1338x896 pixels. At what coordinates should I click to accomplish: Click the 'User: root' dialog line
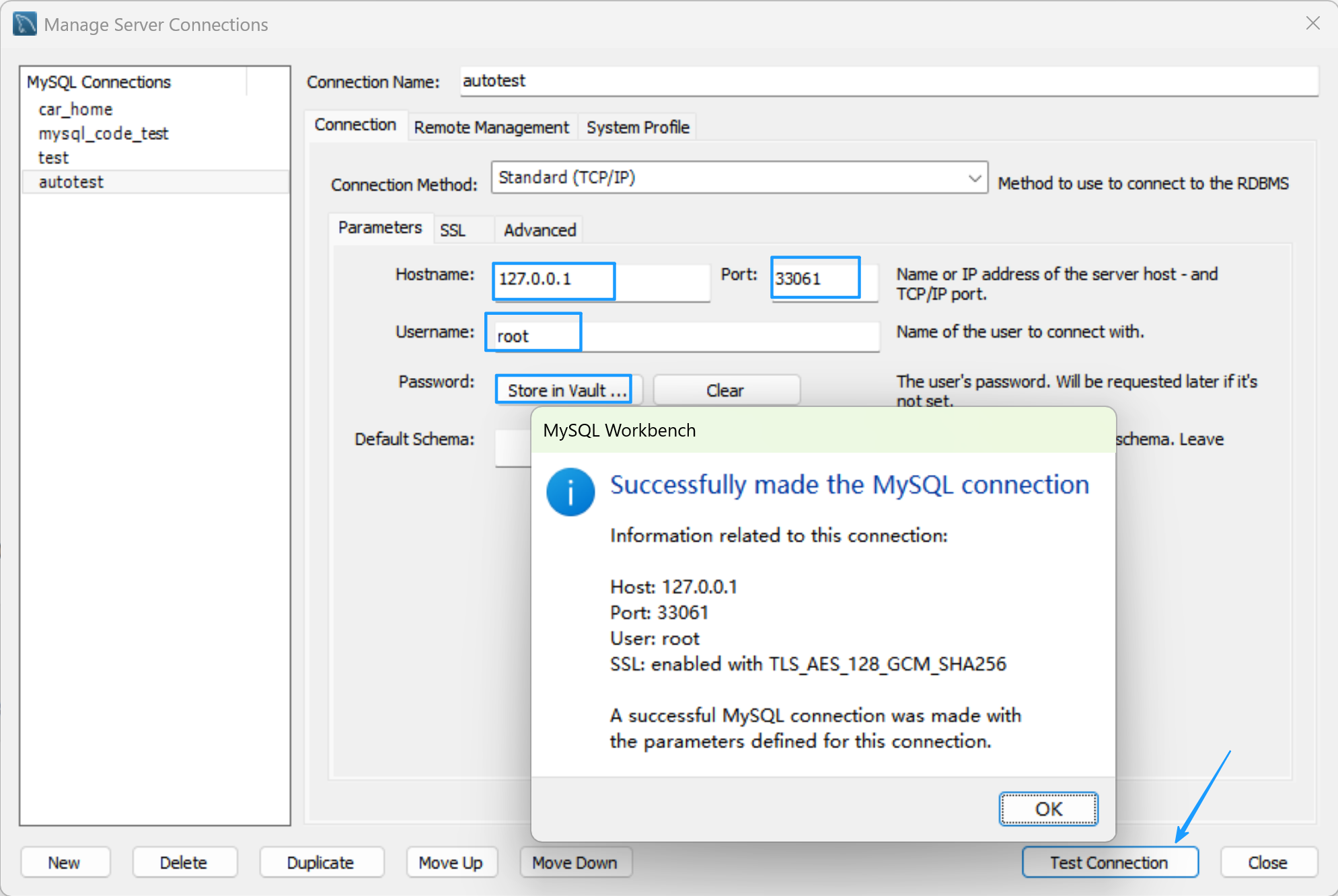655,638
